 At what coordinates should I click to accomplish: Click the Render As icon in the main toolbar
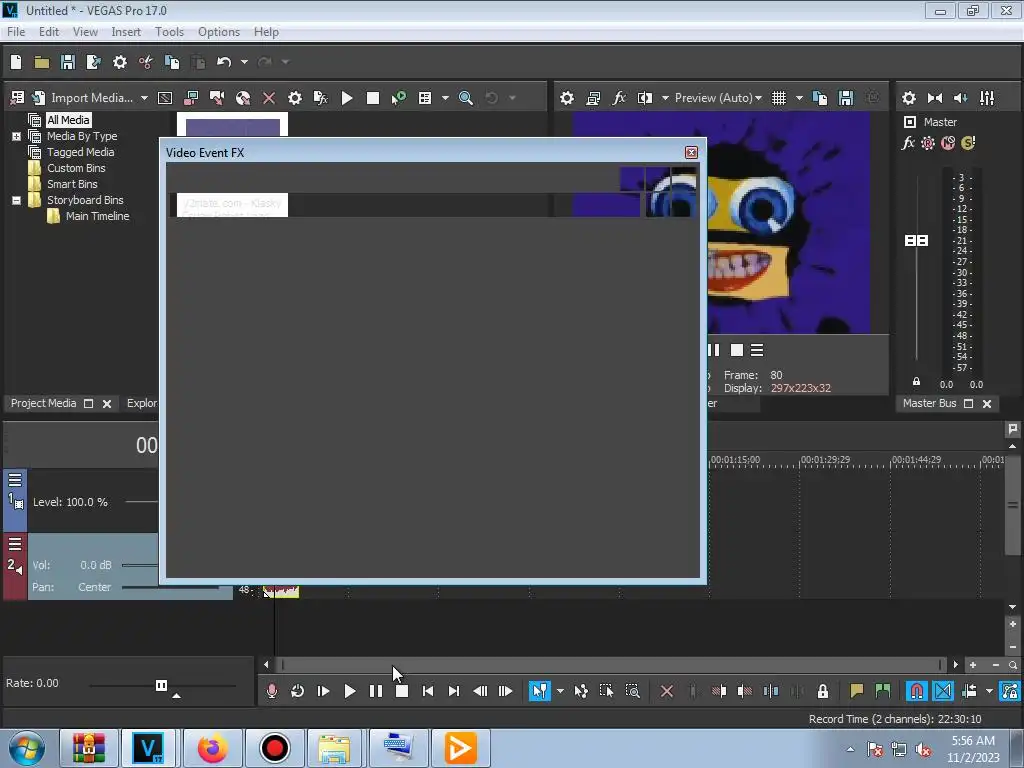coord(93,62)
